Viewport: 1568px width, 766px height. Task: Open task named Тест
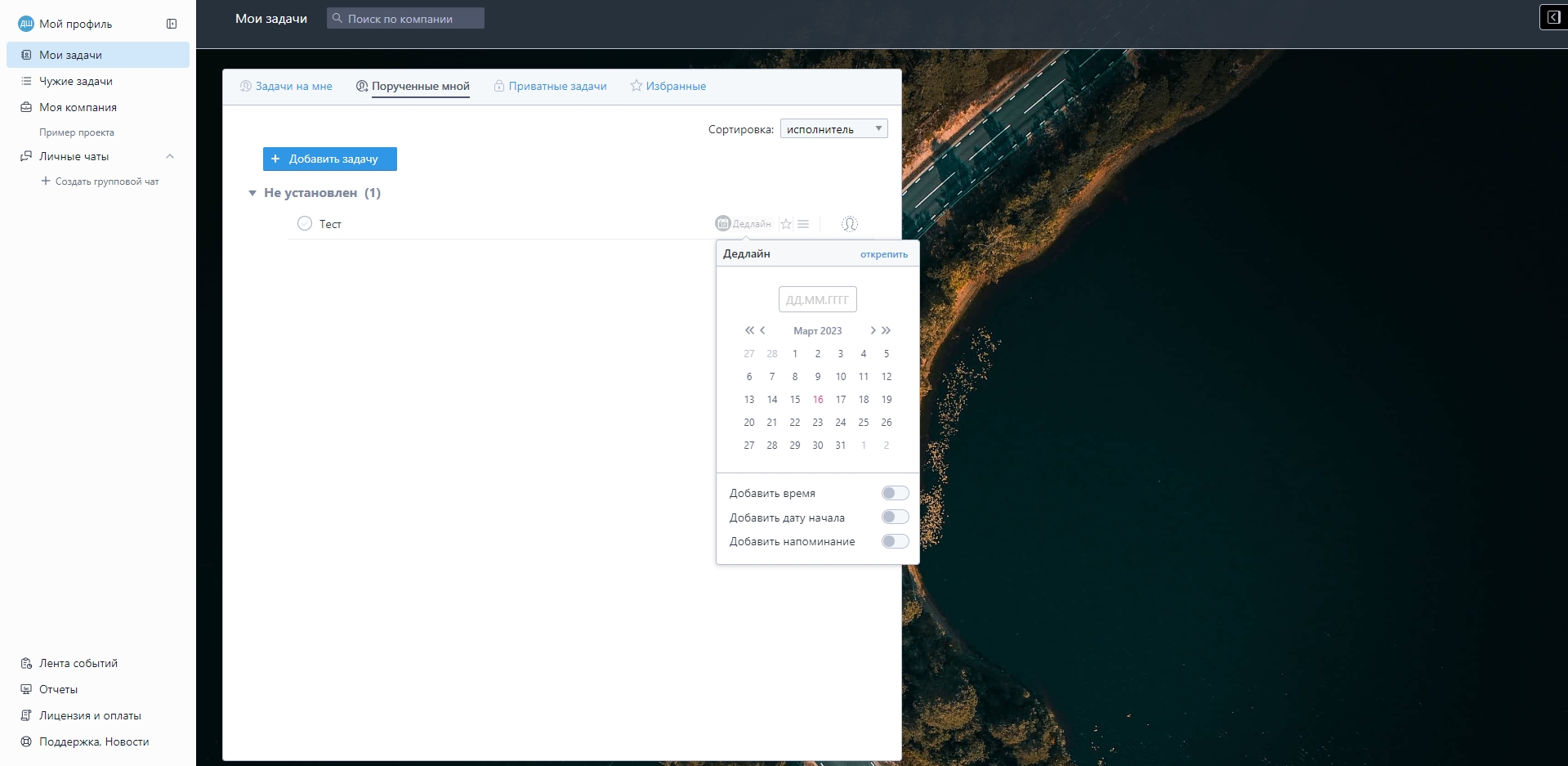pos(330,224)
